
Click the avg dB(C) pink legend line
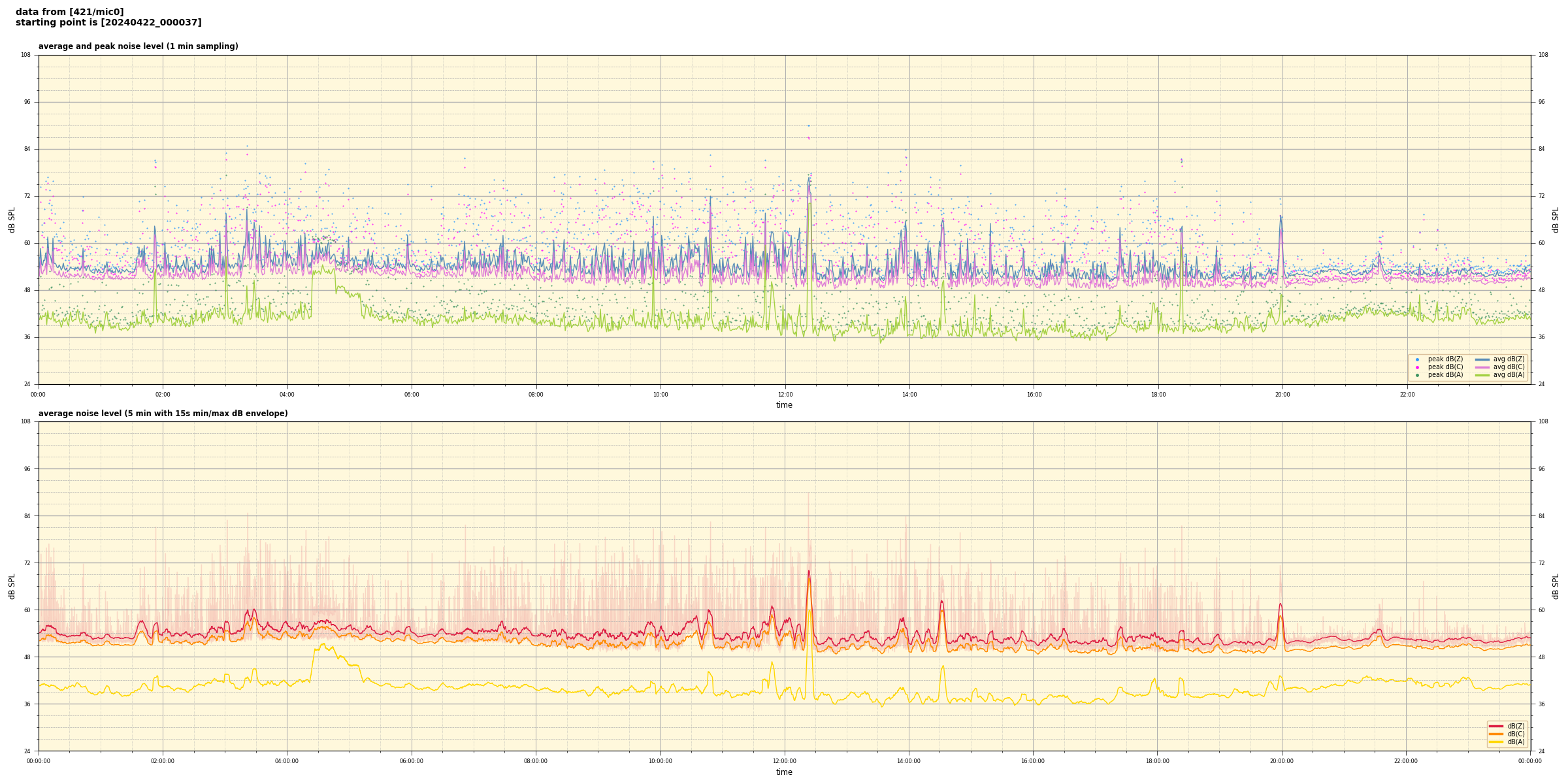(x=1482, y=367)
